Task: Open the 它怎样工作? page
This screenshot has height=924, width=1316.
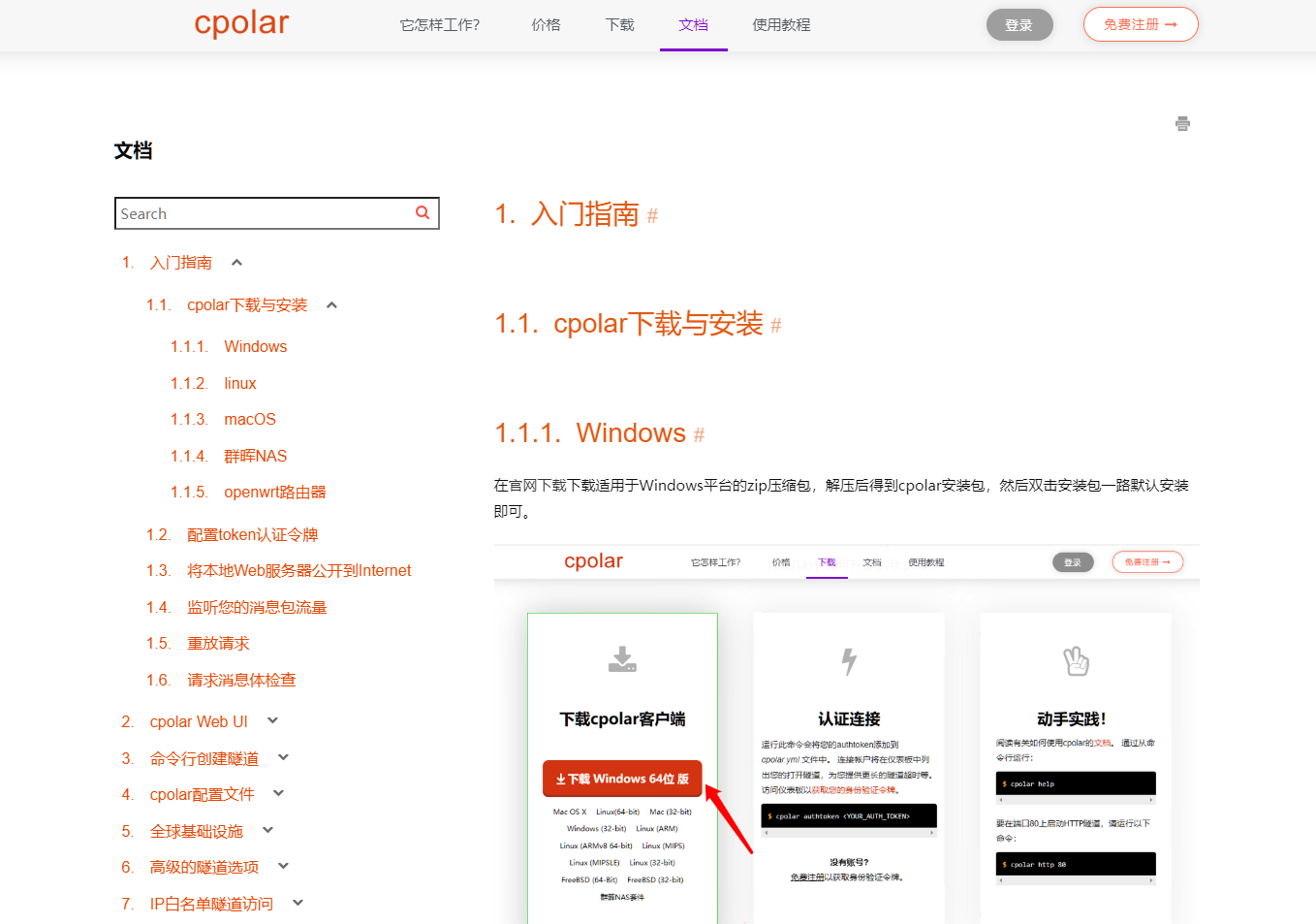Action: (x=440, y=24)
